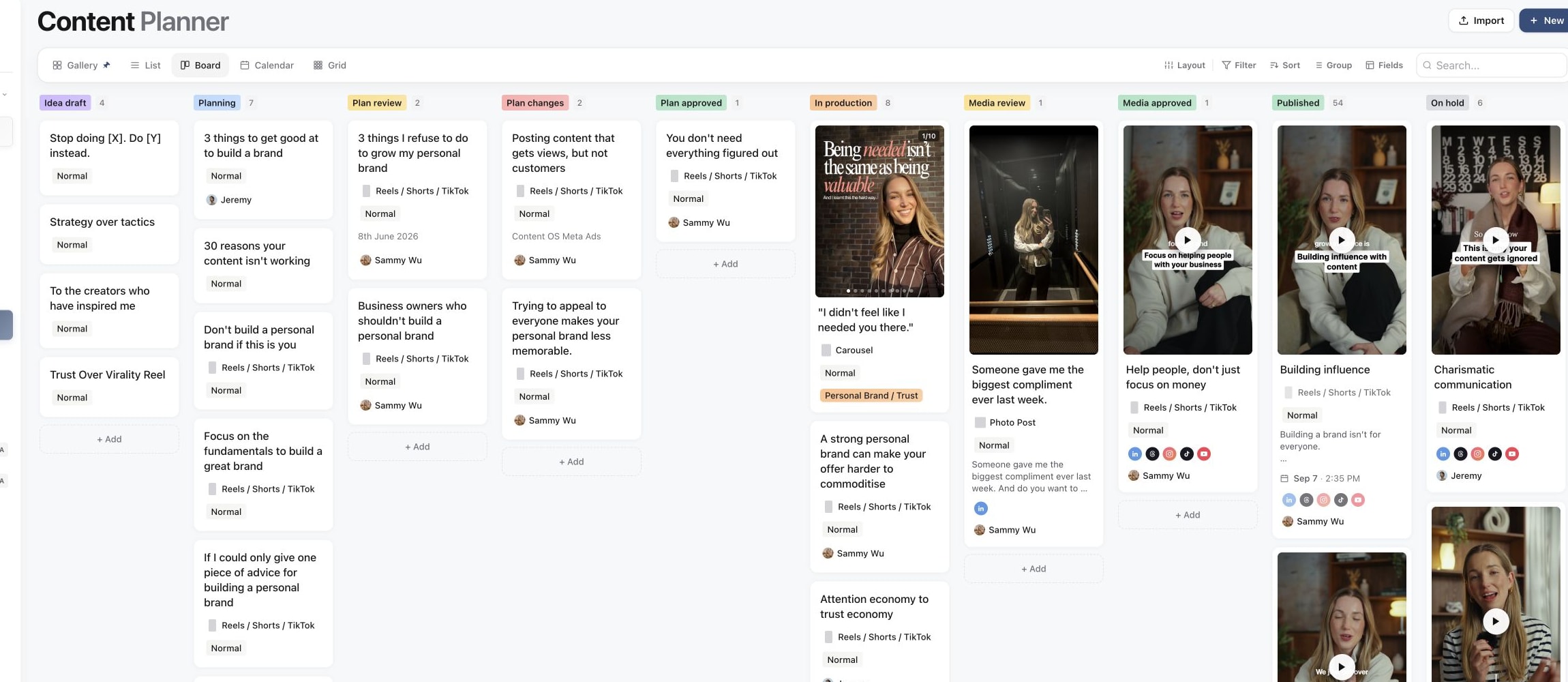Click TikTok icon on Building influence card

click(1341, 500)
